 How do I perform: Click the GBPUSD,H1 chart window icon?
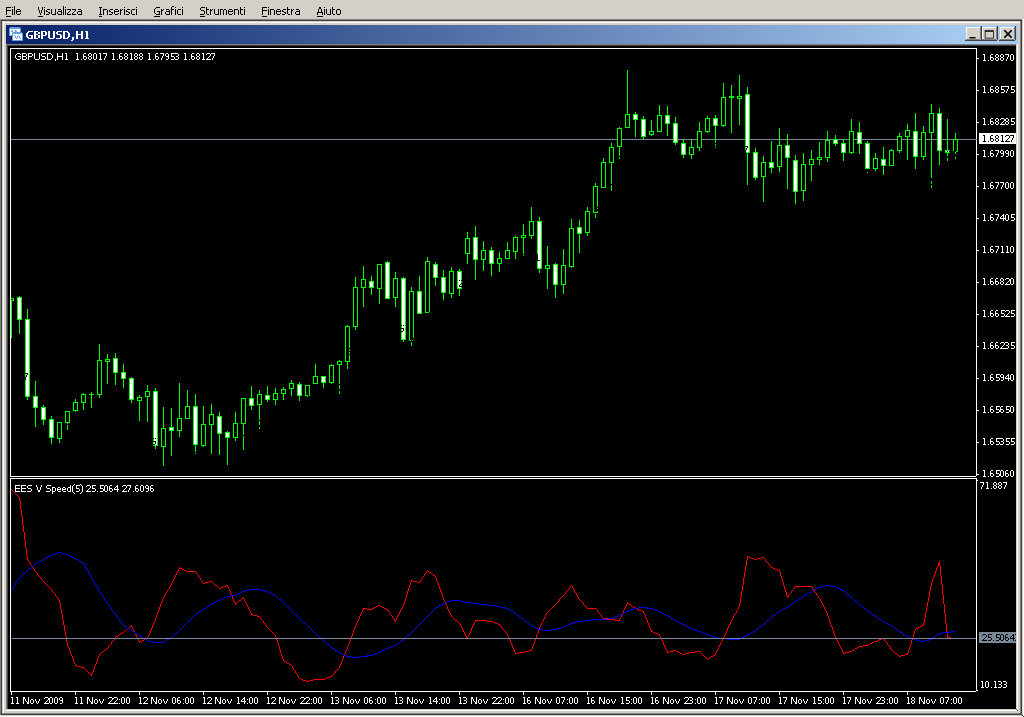(x=16, y=35)
